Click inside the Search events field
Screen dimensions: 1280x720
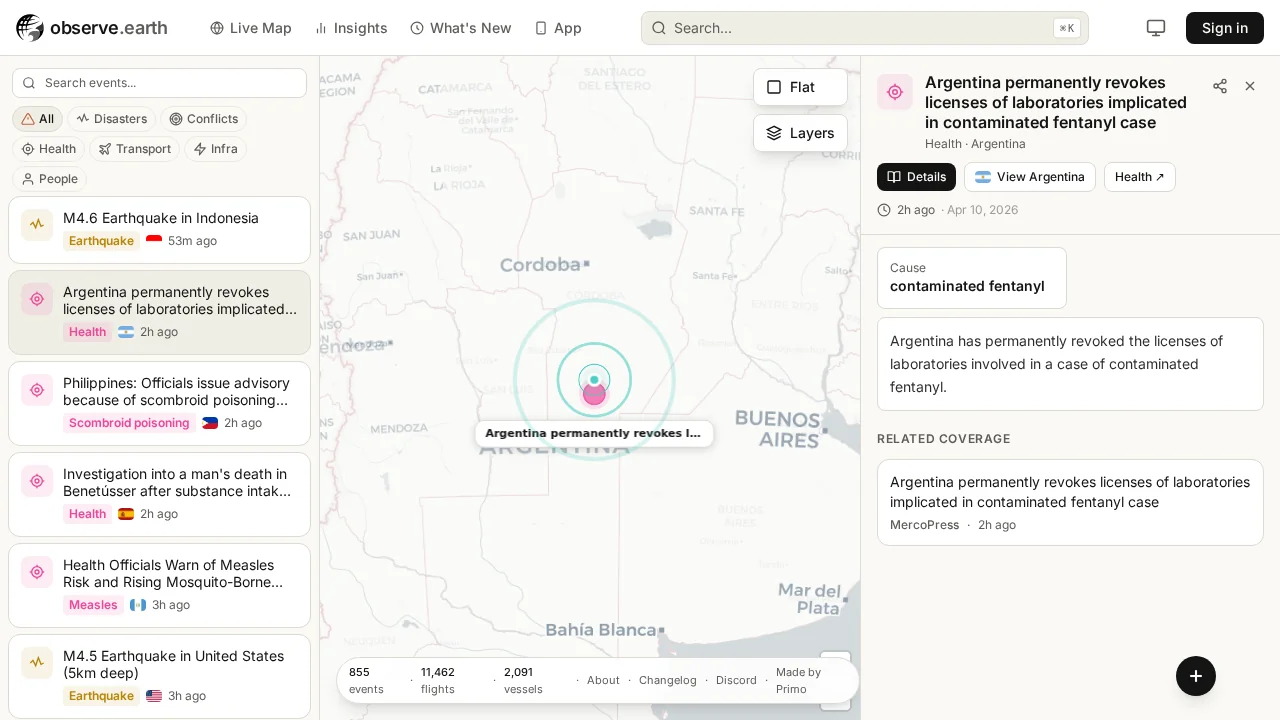click(159, 83)
